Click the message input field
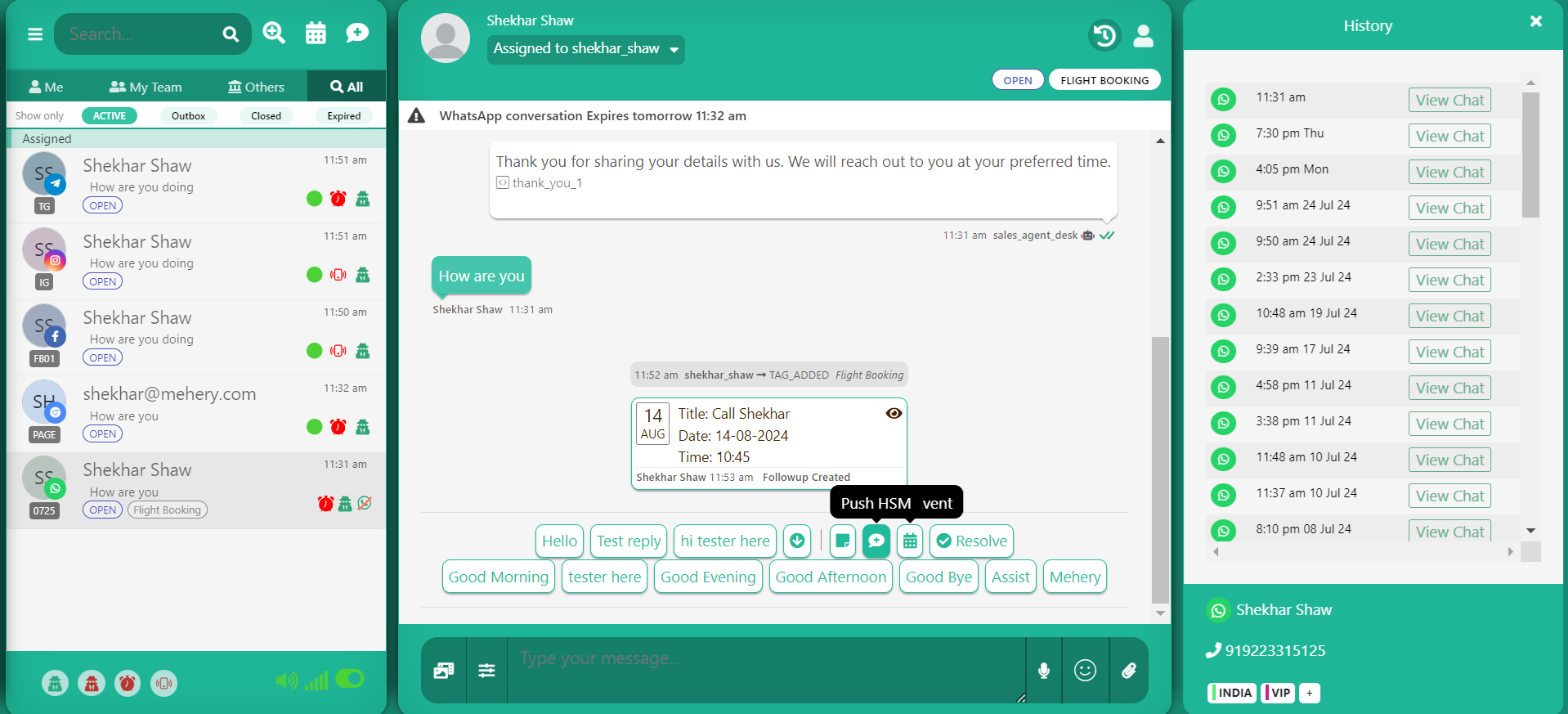Image resolution: width=1568 pixels, height=714 pixels. pyautogui.click(x=766, y=671)
